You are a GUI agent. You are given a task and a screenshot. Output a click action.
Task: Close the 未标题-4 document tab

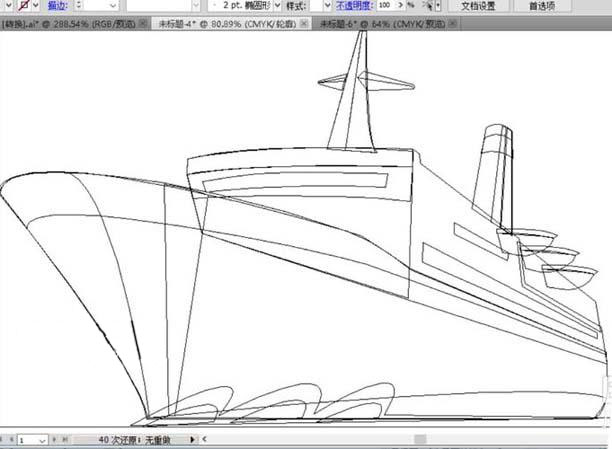[x=304, y=24]
